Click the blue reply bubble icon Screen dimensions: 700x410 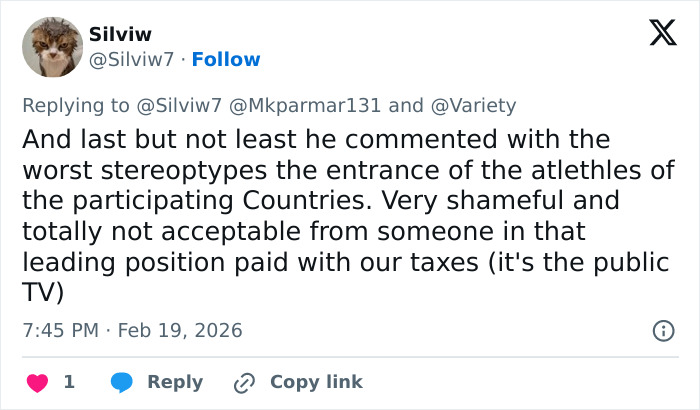(122, 382)
